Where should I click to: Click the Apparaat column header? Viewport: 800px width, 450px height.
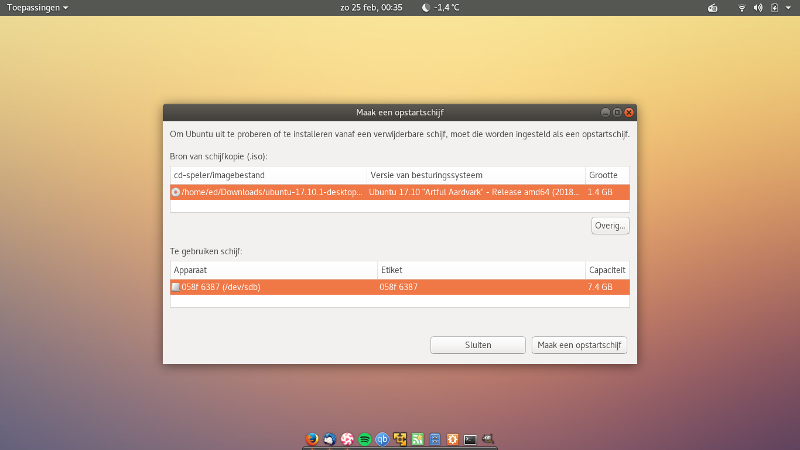(x=274, y=270)
